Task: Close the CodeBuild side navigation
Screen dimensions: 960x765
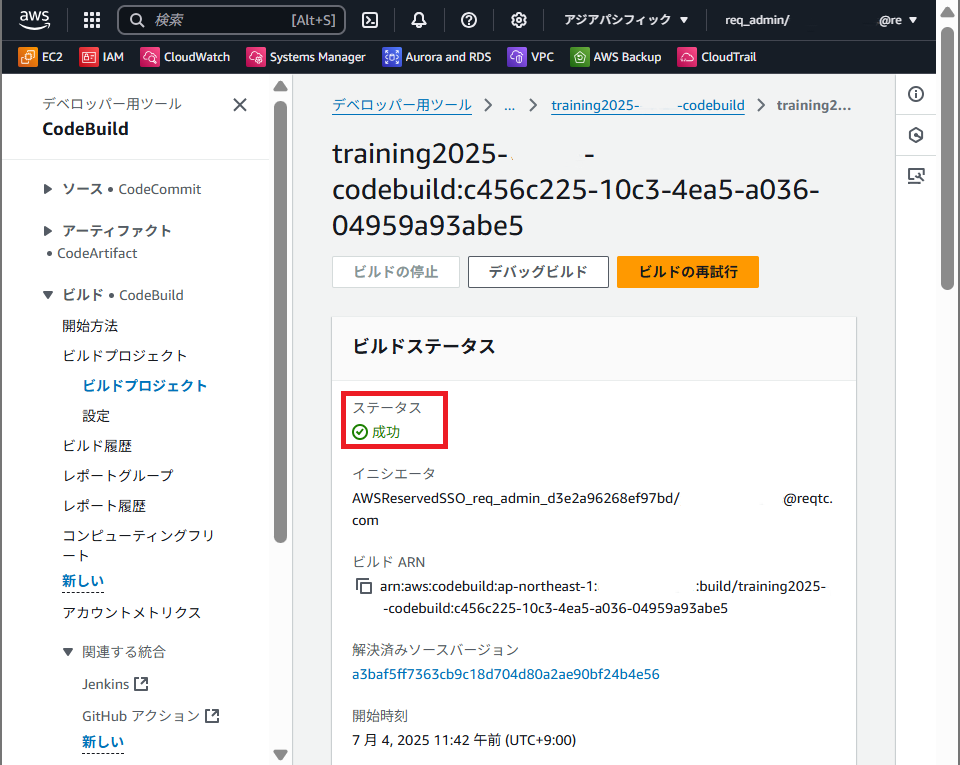Action: pos(240,105)
